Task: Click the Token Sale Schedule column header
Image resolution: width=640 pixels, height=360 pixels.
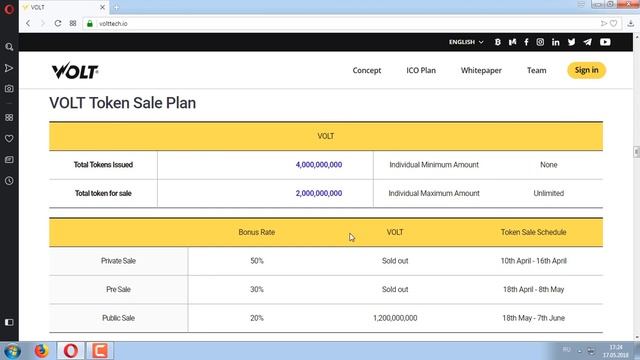Action: [533, 232]
